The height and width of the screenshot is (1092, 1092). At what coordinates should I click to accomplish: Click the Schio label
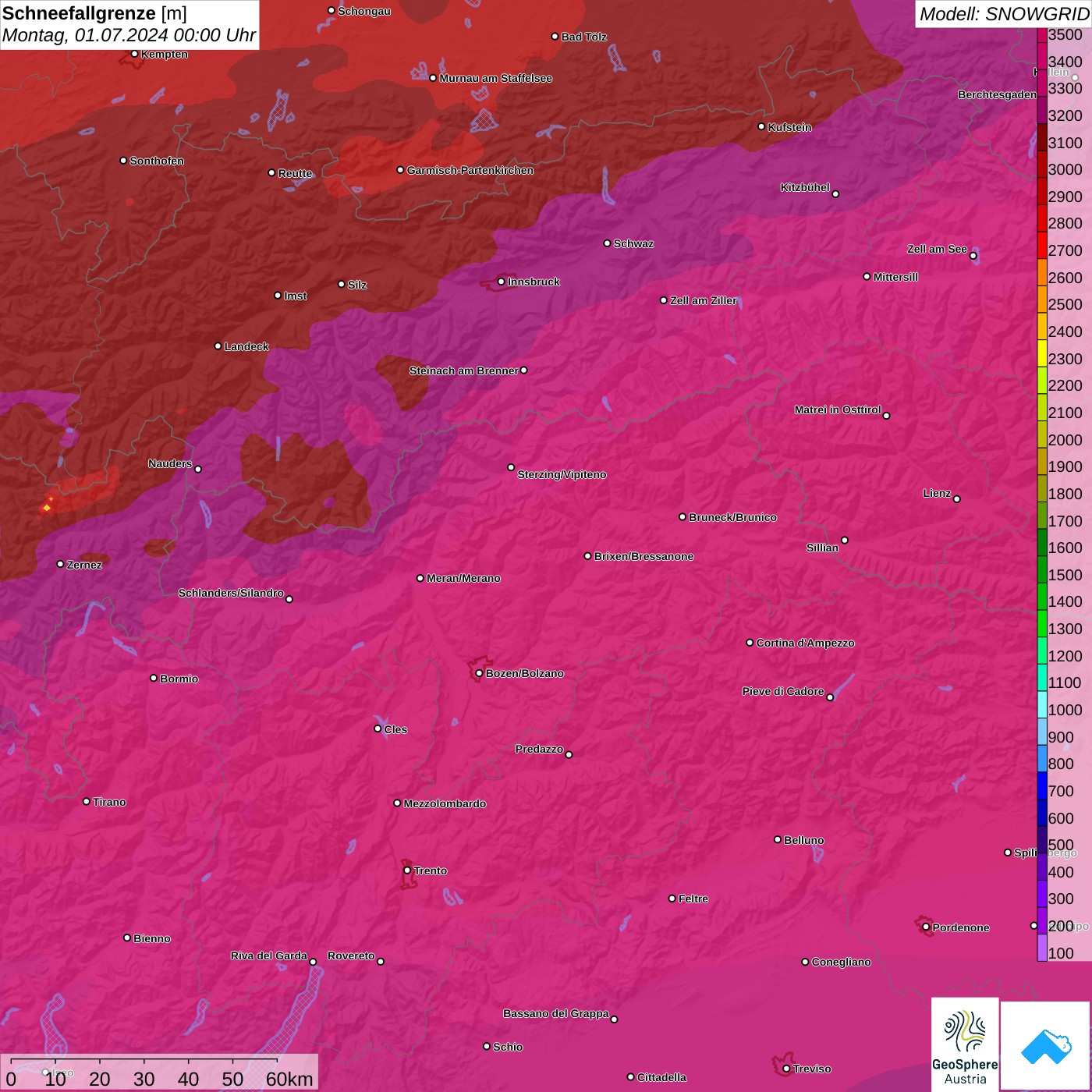click(508, 1047)
